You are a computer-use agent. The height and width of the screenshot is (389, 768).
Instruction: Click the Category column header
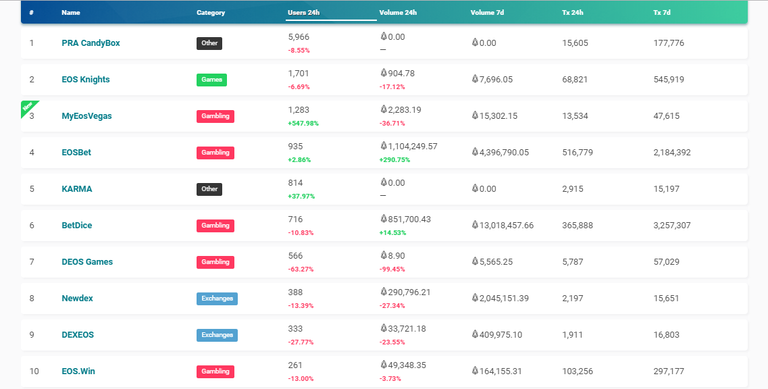[211, 13]
